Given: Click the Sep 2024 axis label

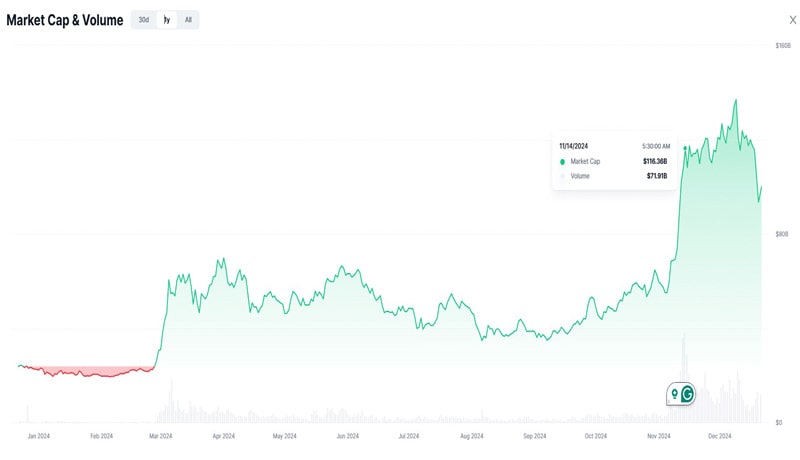Looking at the screenshot, I should click(x=535, y=436).
